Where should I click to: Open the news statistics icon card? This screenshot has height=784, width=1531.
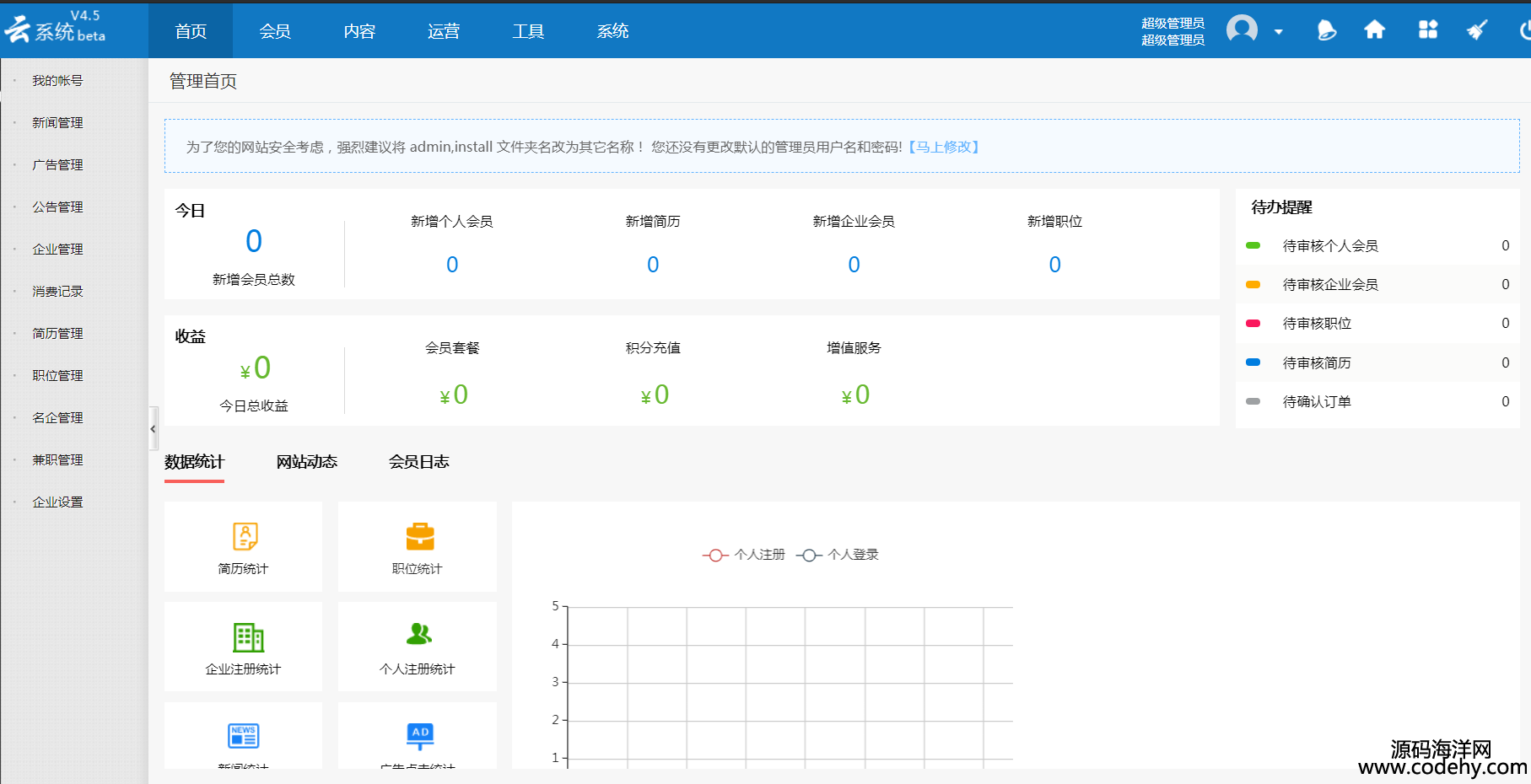[244, 736]
